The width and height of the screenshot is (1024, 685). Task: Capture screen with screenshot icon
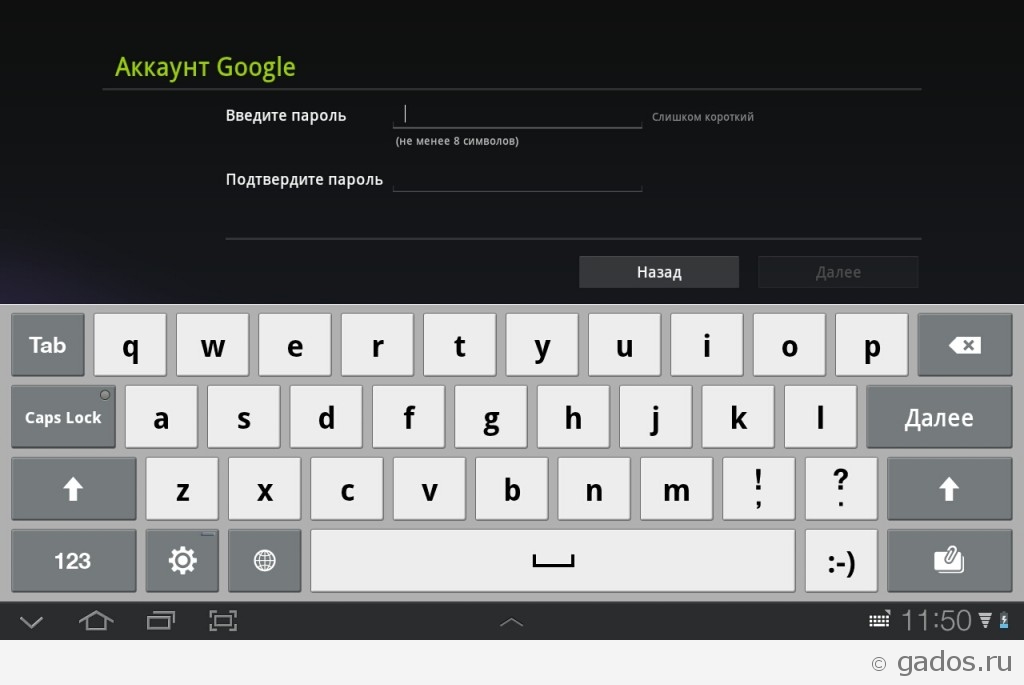223,620
